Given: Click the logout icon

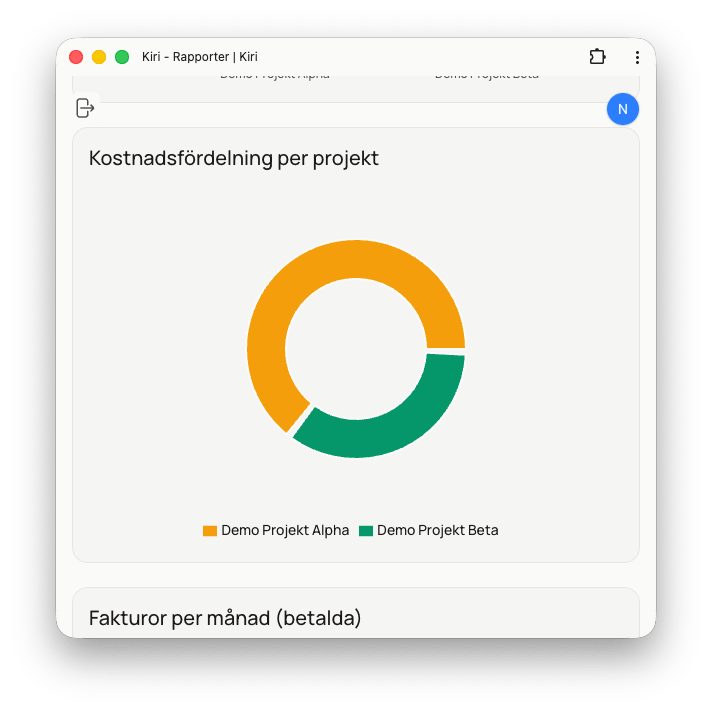Looking at the screenshot, I should tap(85, 108).
